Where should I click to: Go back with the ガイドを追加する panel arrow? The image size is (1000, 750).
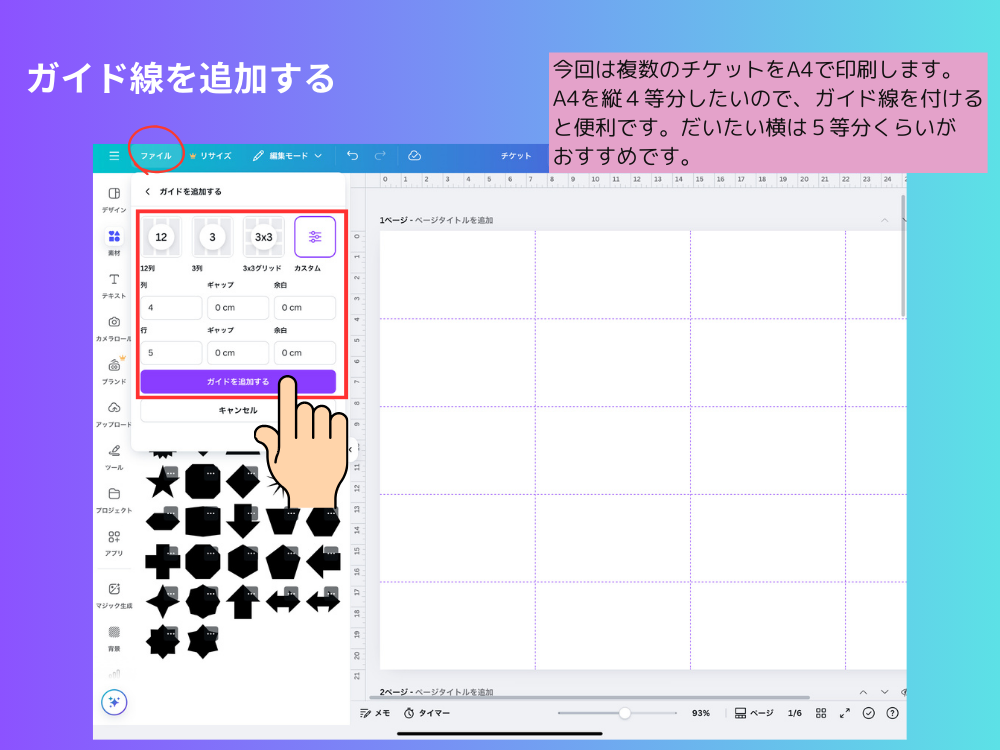tap(148, 190)
